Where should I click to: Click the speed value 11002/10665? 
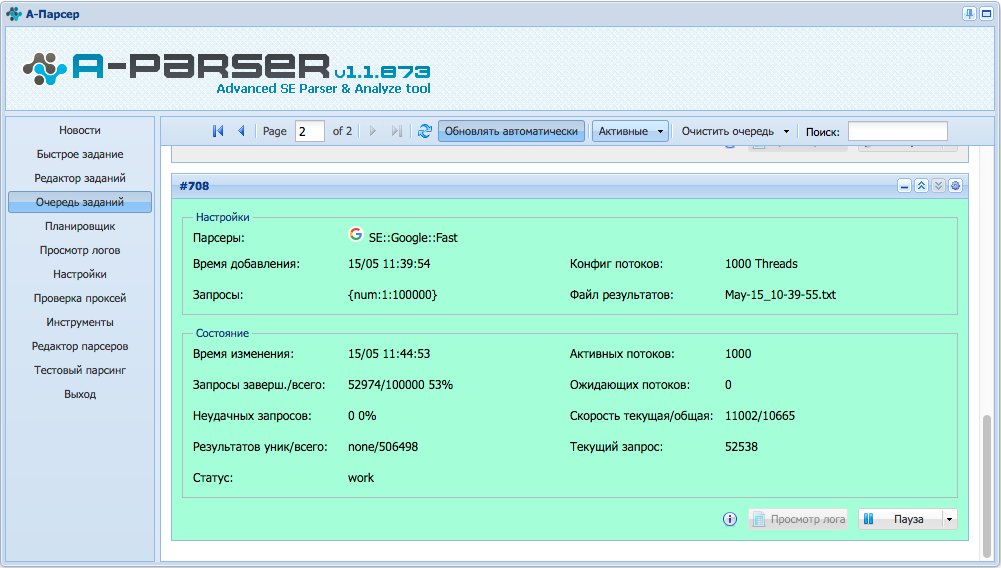(x=760, y=416)
